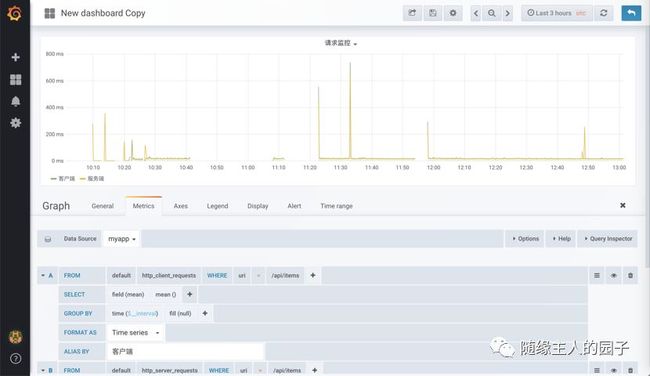
Task: Open the 请求监控 panel title dropdown
Action: [x=340, y=43]
